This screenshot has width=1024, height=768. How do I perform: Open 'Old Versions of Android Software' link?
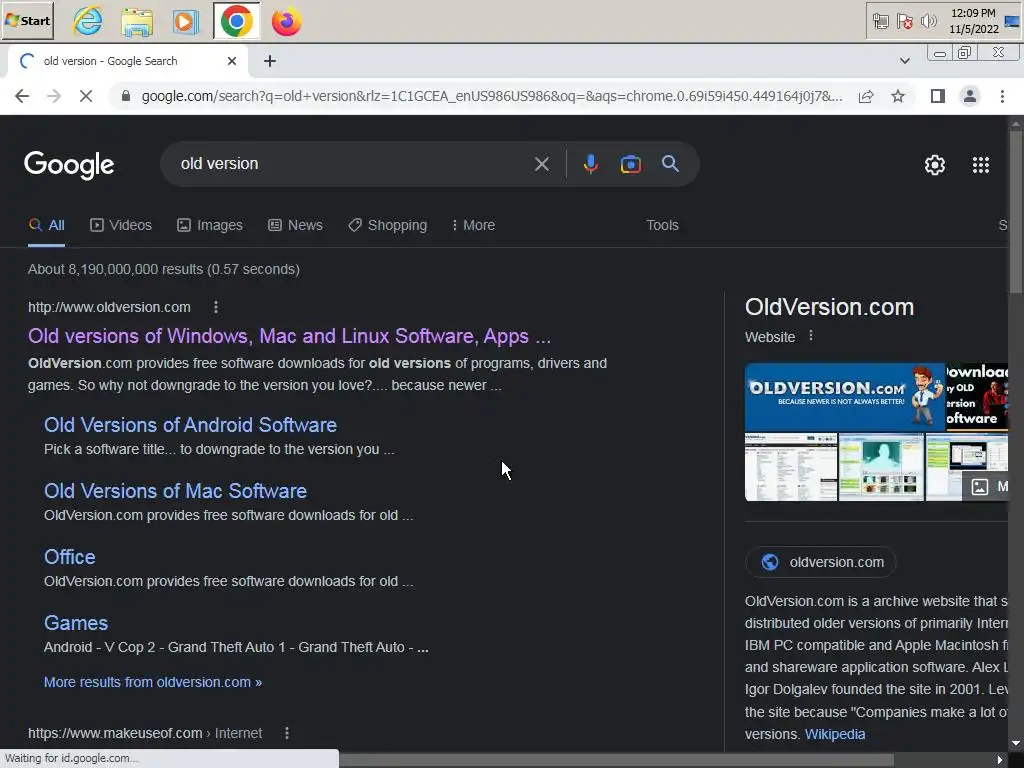point(190,424)
